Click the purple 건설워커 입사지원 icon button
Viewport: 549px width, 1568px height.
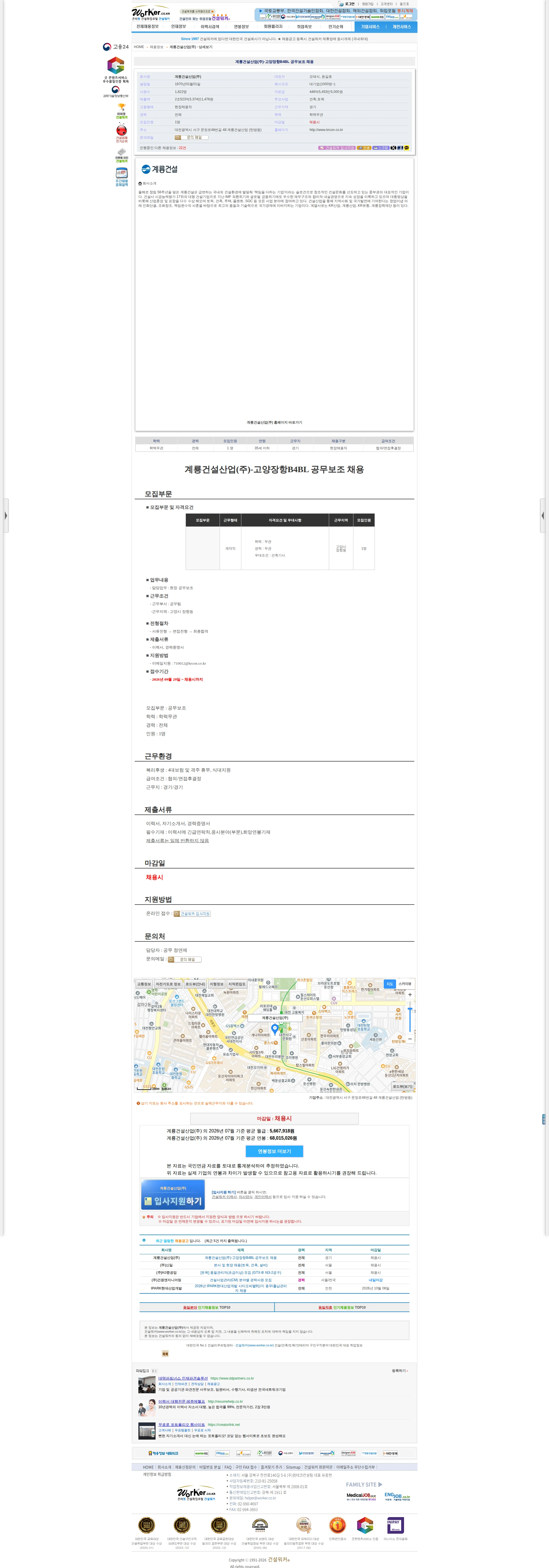pyautogui.click(x=337, y=148)
